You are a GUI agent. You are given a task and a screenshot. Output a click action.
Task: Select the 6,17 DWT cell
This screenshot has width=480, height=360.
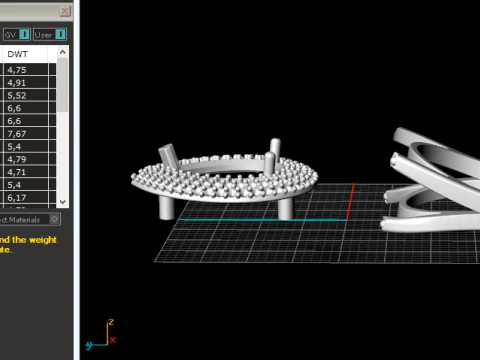click(25, 198)
